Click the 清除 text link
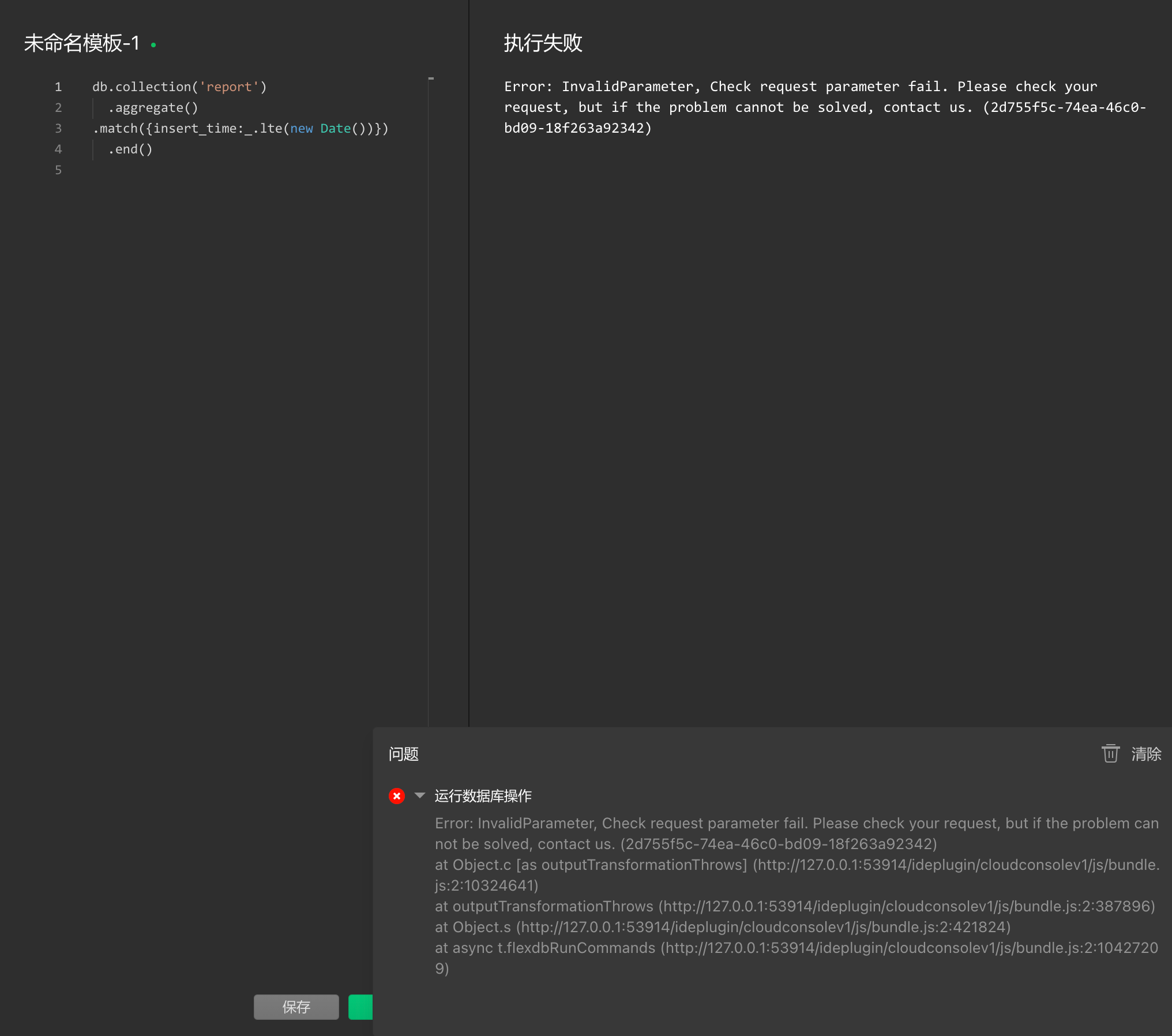Image resolution: width=1172 pixels, height=1036 pixels. [1146, 754]
